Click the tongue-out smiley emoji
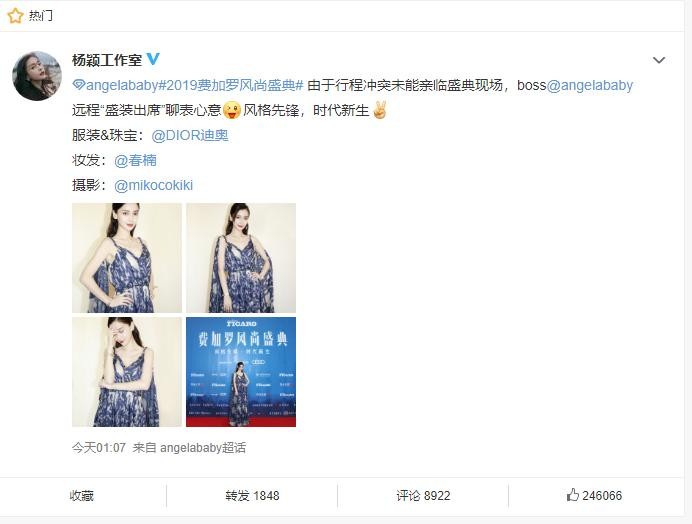692x524 pixels. (x=232, y=110)
